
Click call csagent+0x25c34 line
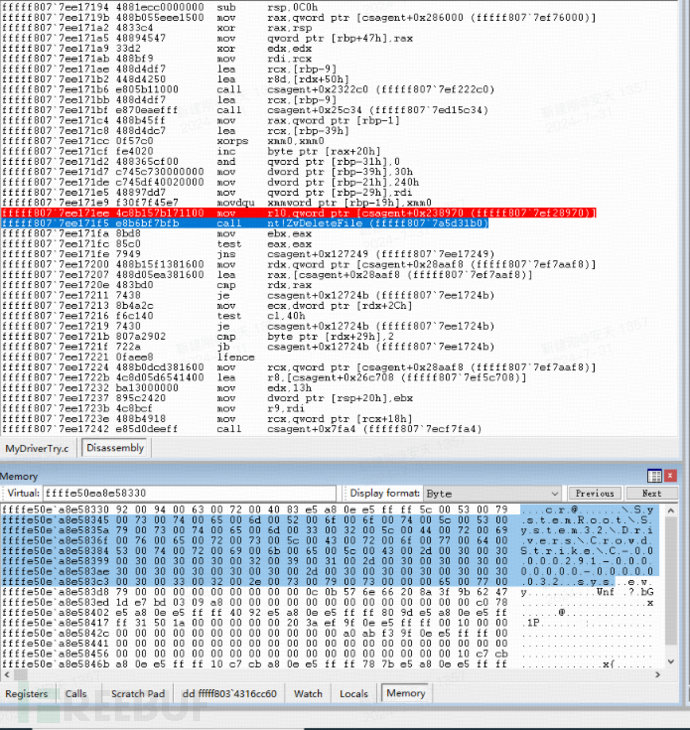pyautogui.click(x=245, y=110)
